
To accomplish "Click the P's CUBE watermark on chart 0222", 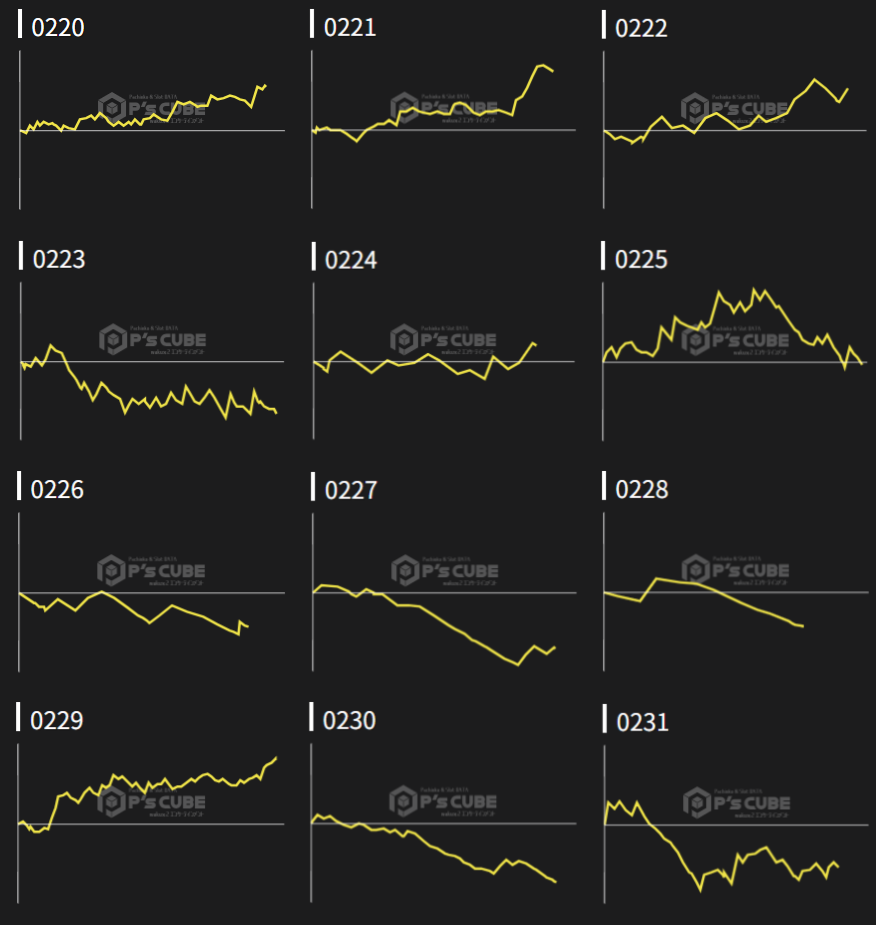I will (x=736, y=107).
